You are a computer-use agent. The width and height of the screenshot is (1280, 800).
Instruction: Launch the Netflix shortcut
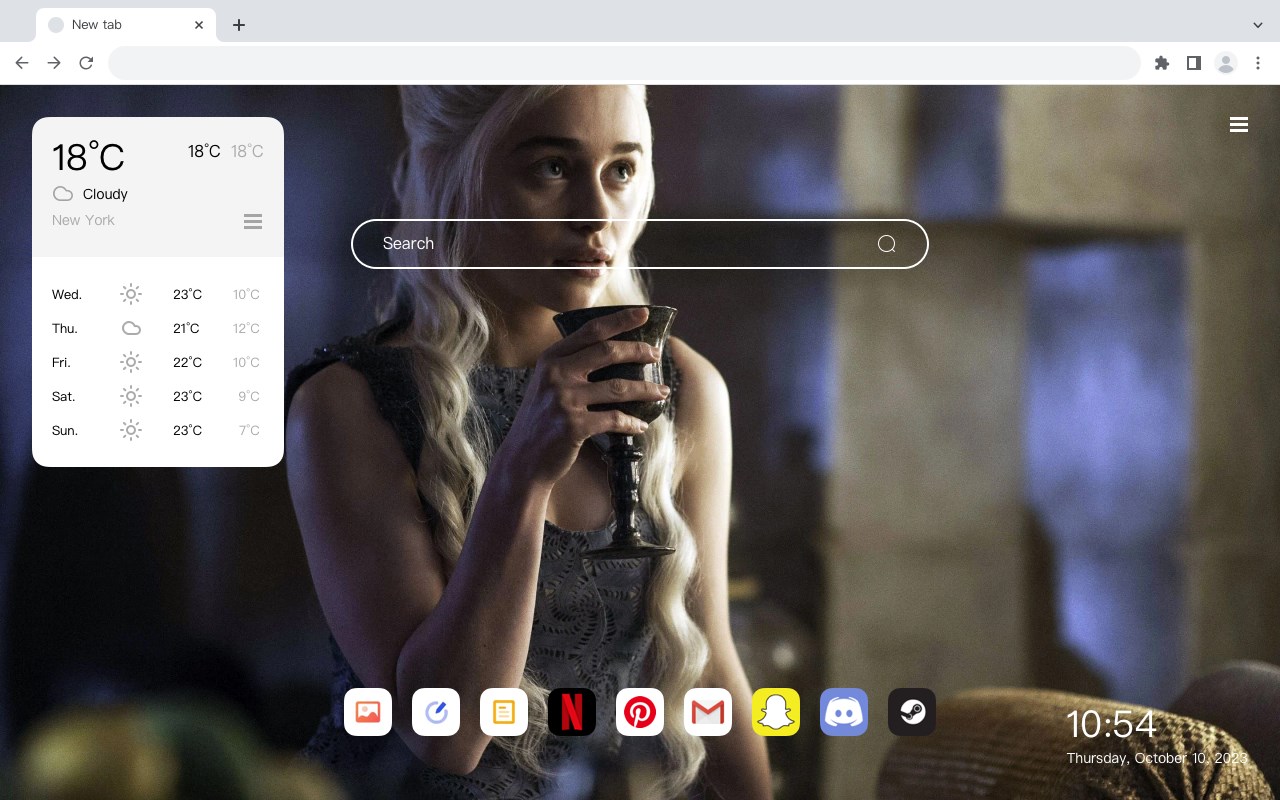[x=572, y=712]
